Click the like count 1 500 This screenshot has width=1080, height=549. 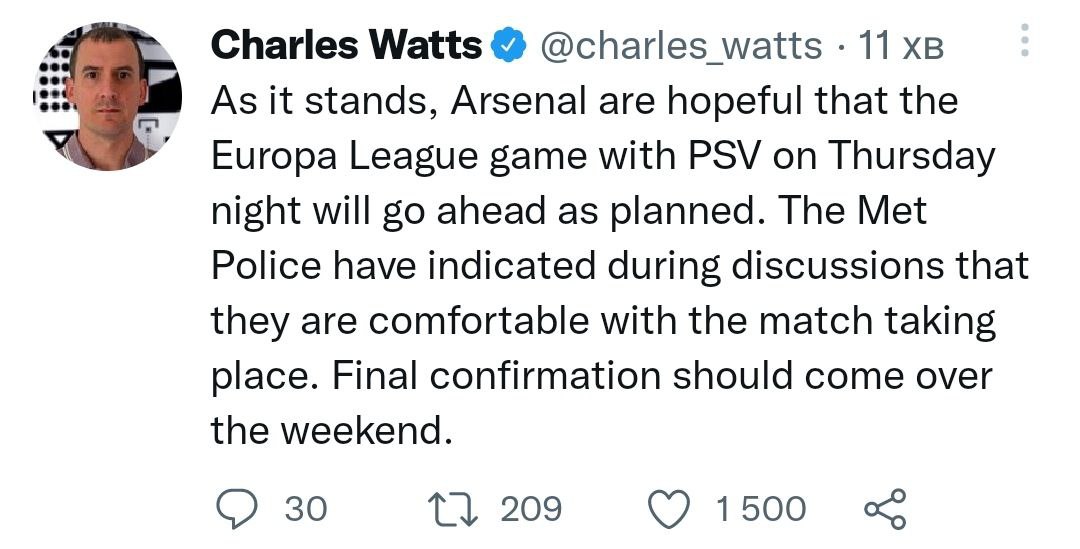click(760, 509)
